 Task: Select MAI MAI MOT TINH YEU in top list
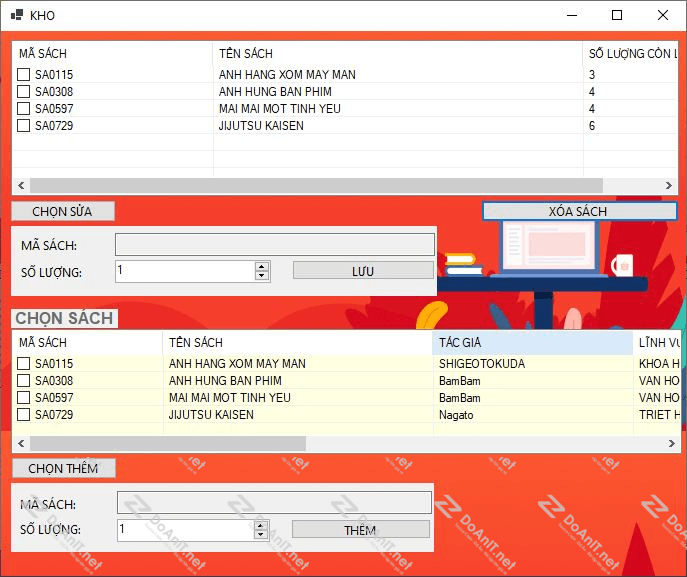tap(280, 108)
